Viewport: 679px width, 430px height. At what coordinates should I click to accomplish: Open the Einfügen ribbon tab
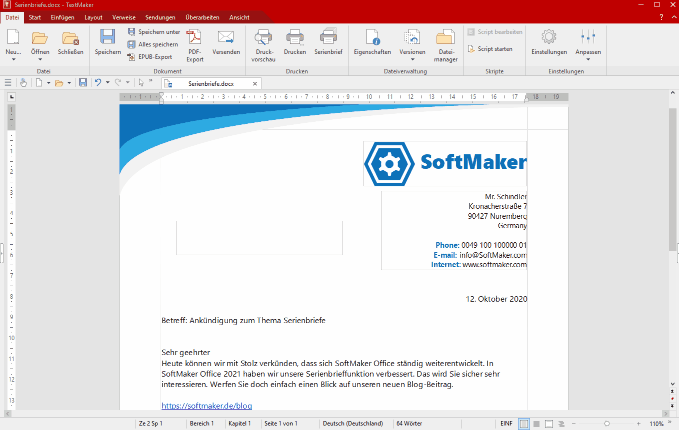click(x=62, y=17)
